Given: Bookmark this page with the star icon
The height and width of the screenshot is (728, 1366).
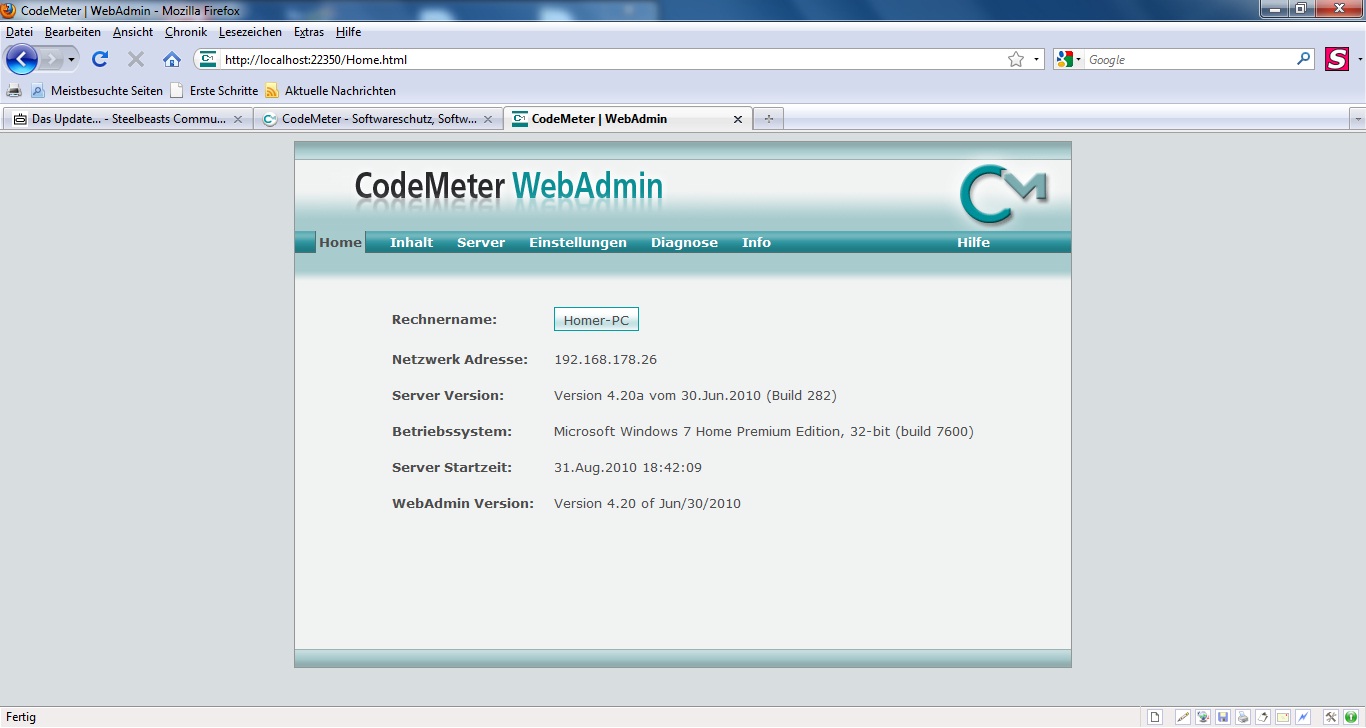Looking at the screenshot, I should tap(1016, 59).
